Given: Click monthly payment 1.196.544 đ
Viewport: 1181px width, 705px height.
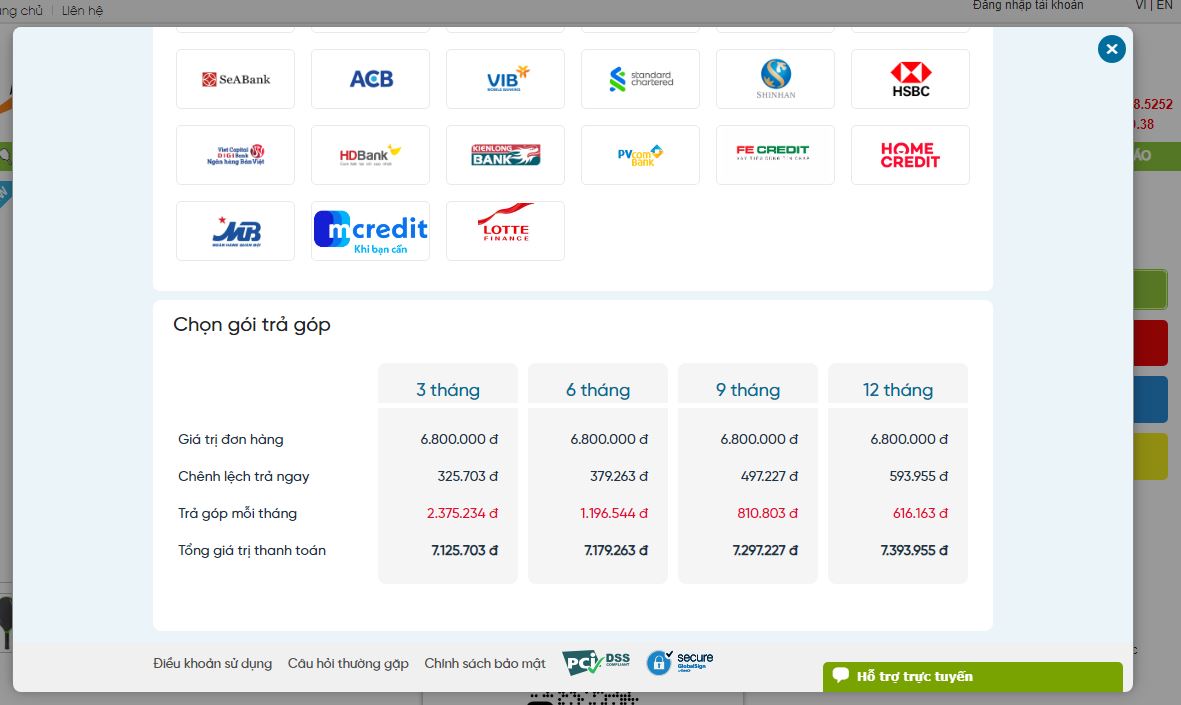Looking at the screenshot, I should pyautogui.click(x=614, y=513).
